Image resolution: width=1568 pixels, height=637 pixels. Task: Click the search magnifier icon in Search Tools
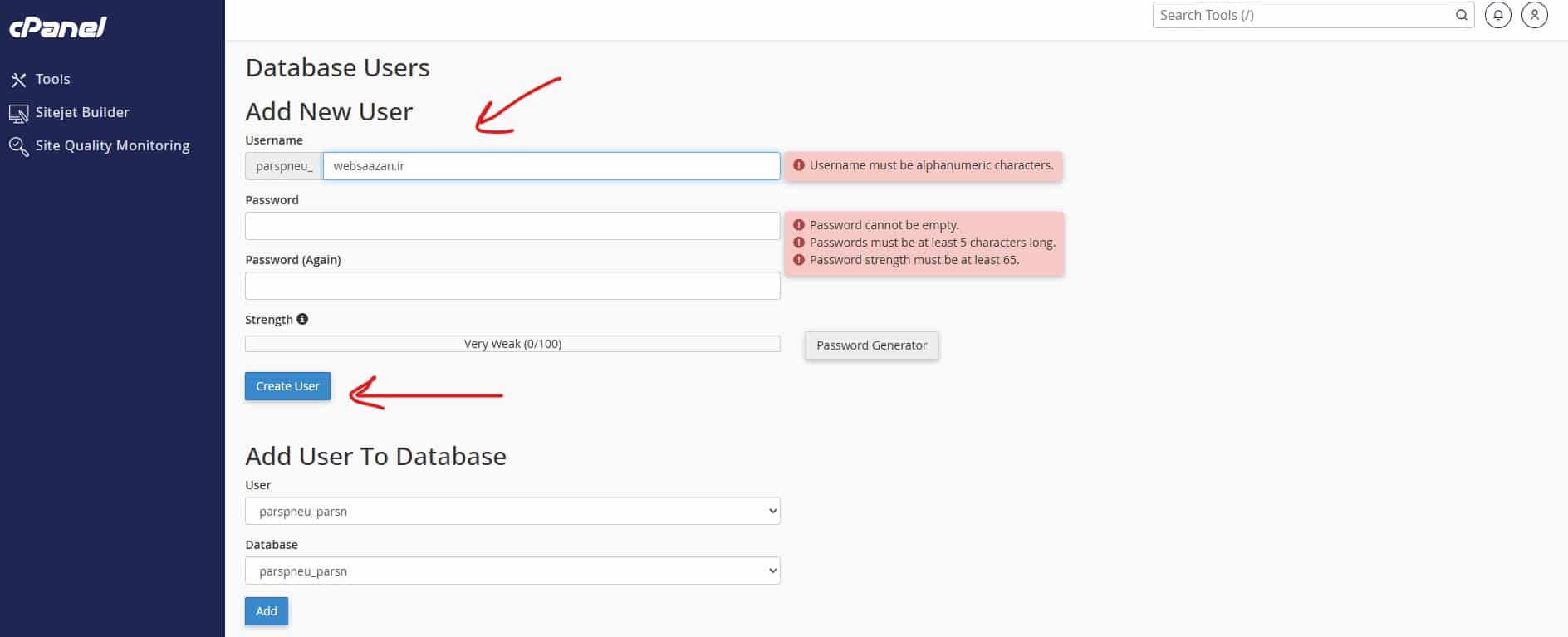point(1461,15)
